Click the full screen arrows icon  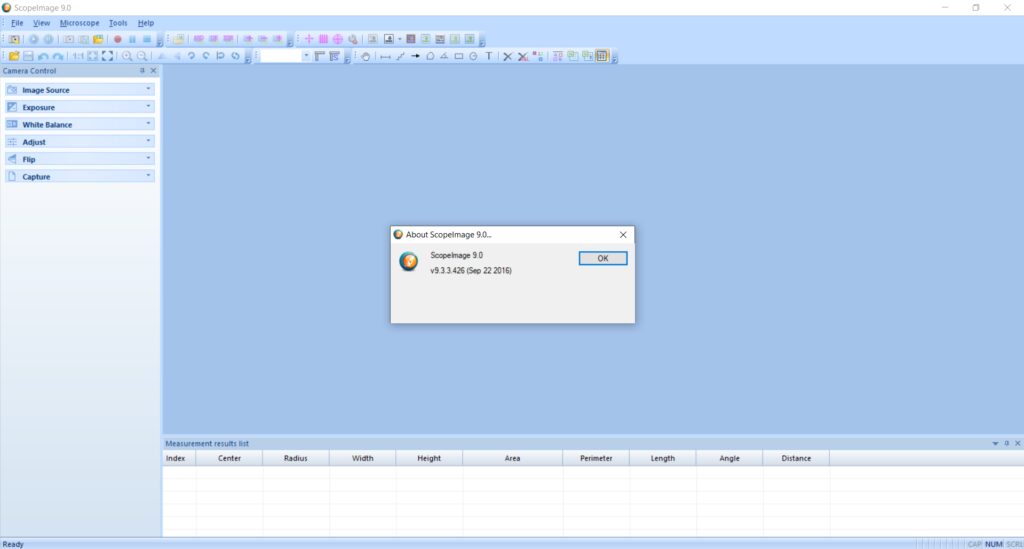point(108,56)
